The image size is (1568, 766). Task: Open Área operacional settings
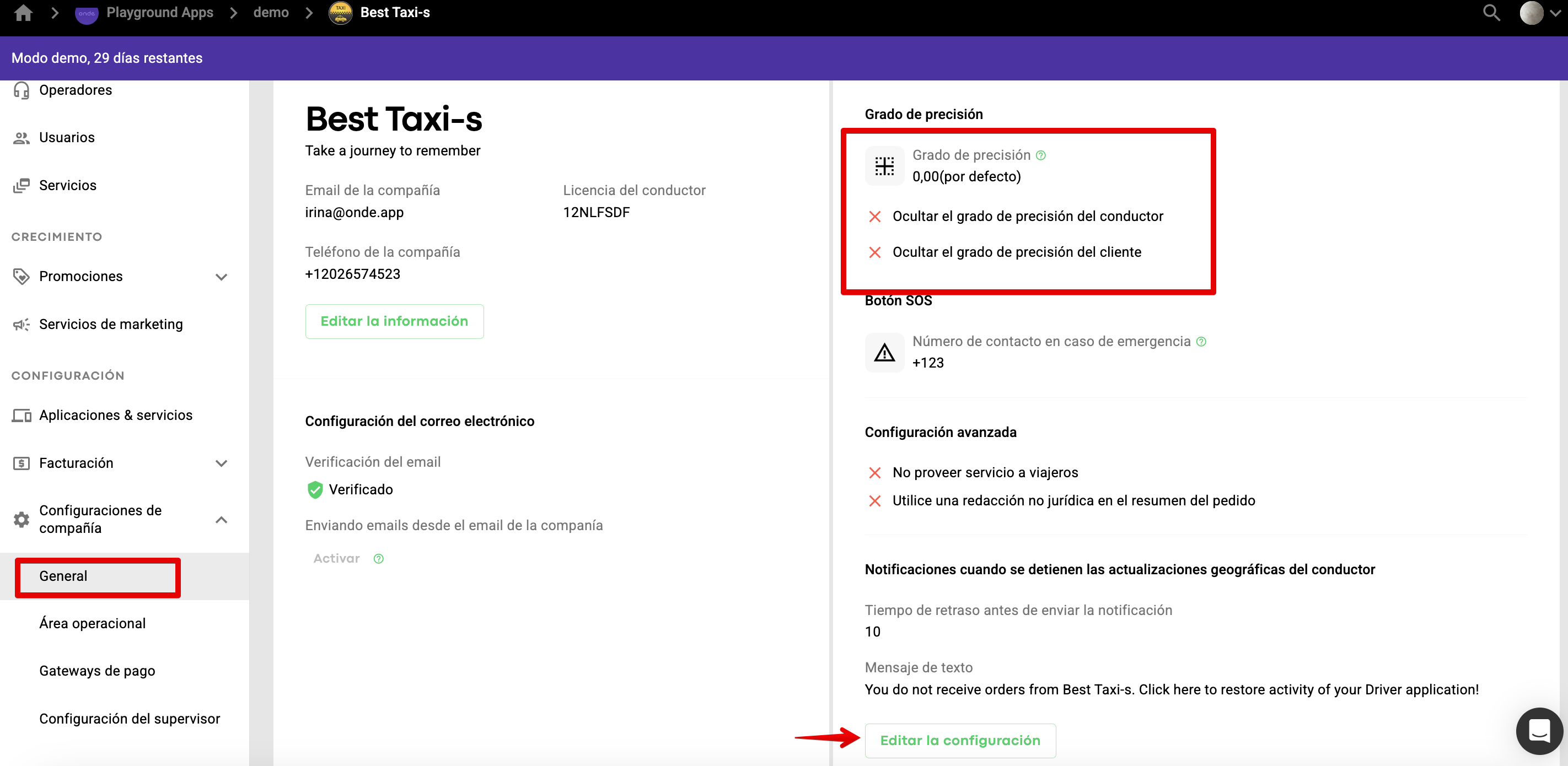pyautogui.click(x=93, y=623)
